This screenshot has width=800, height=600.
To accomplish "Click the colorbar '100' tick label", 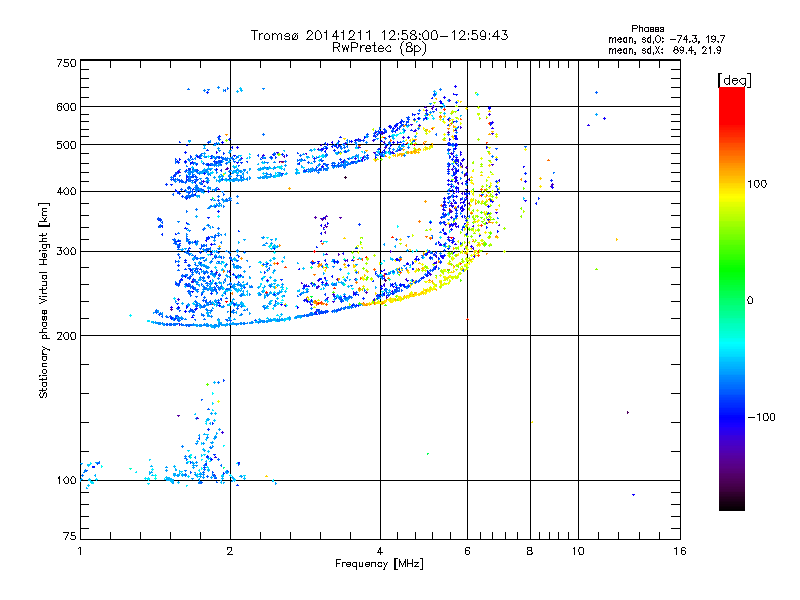I will [757, 184].
